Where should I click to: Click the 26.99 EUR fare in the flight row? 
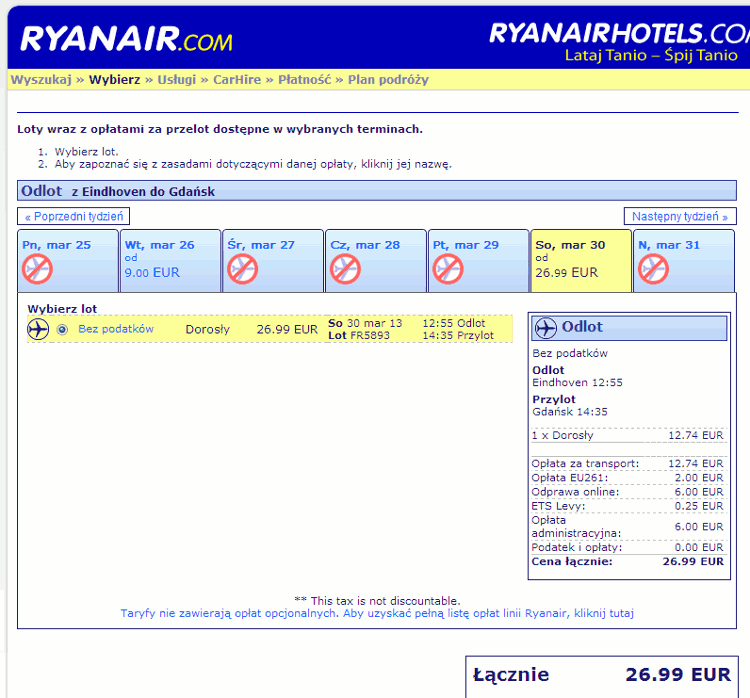pyautogui.click(x=287, y=330)
